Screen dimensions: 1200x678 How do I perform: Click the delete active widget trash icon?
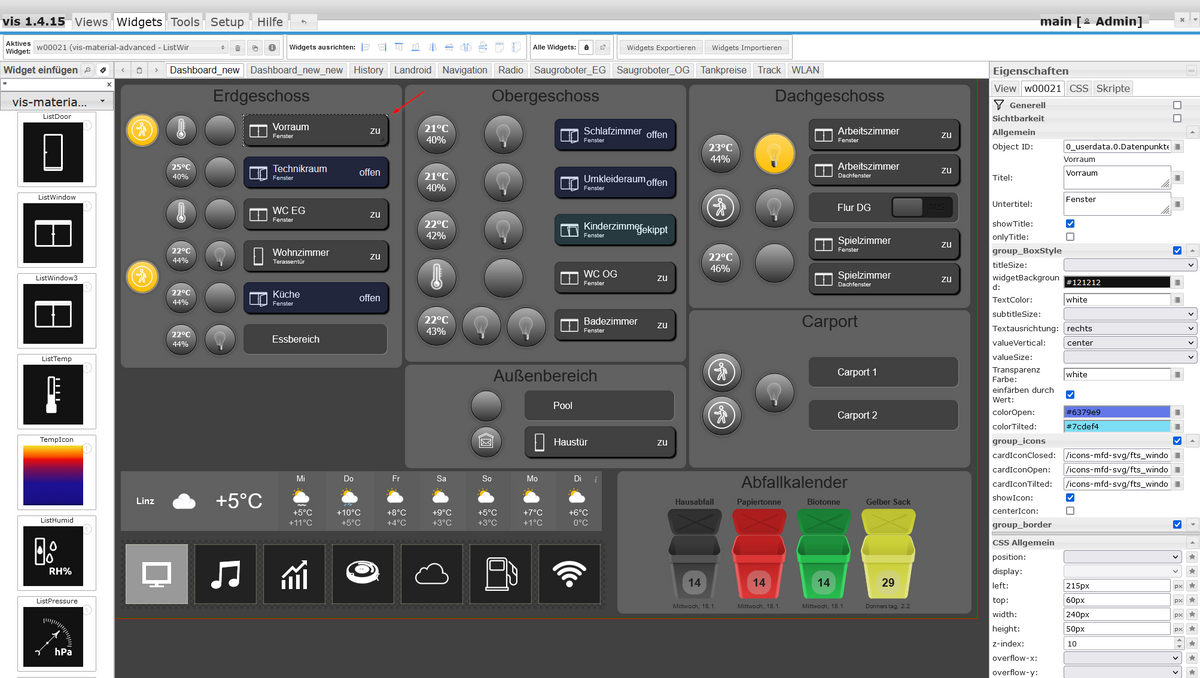[238, 47]
